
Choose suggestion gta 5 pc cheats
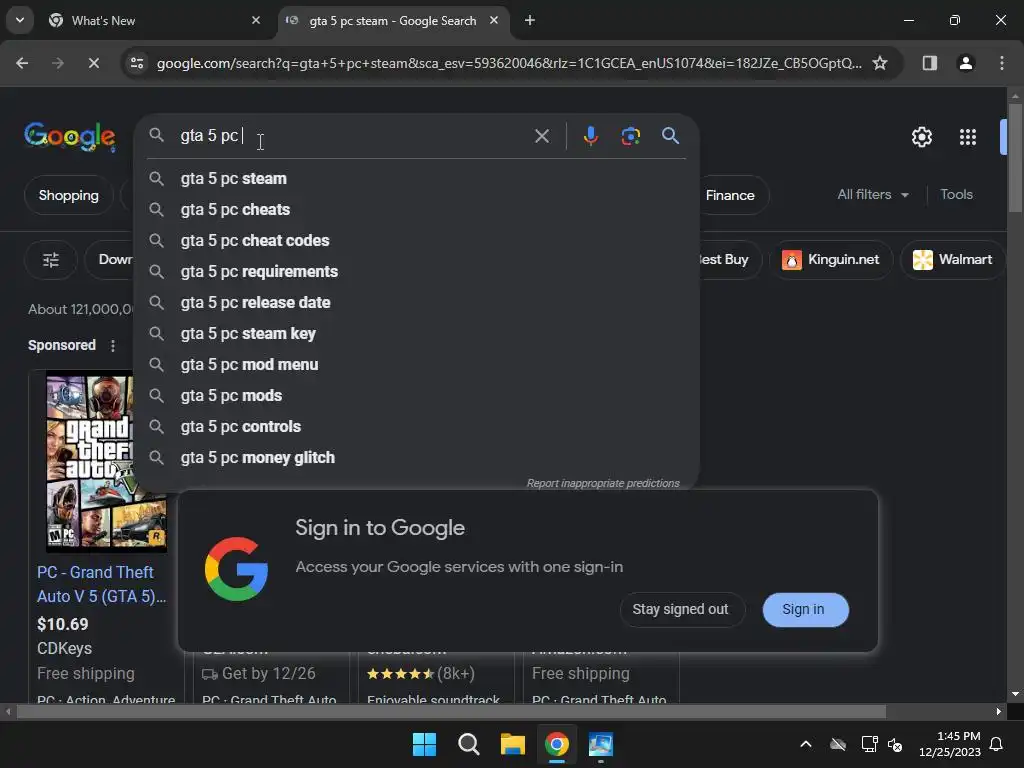pos(416,210)
